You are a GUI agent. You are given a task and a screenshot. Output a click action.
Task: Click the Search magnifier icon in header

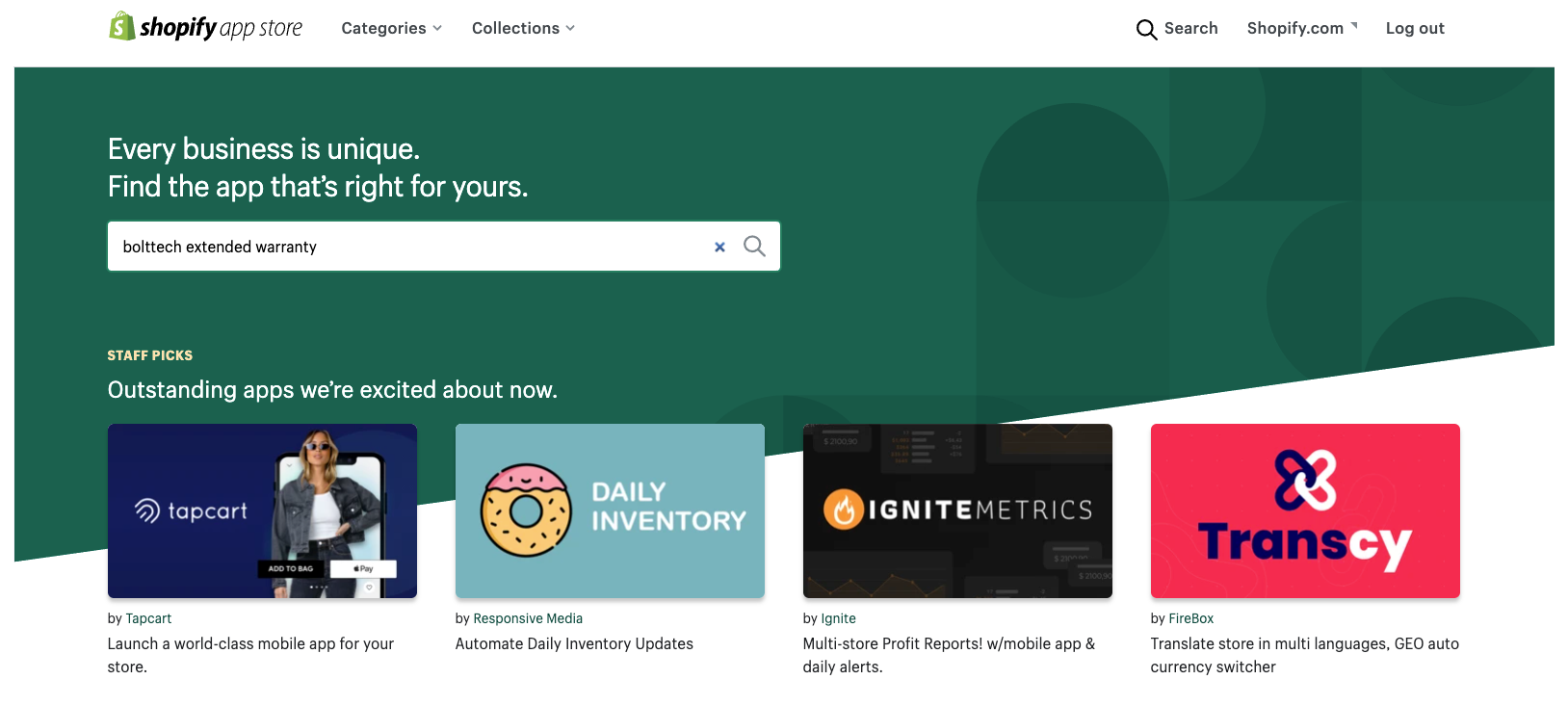coord(1146,30)
